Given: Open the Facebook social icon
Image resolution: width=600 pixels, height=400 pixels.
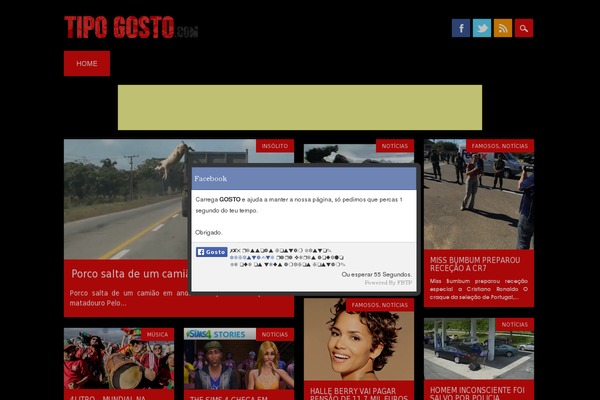Looking at the screenshot, I should (461, 28).
